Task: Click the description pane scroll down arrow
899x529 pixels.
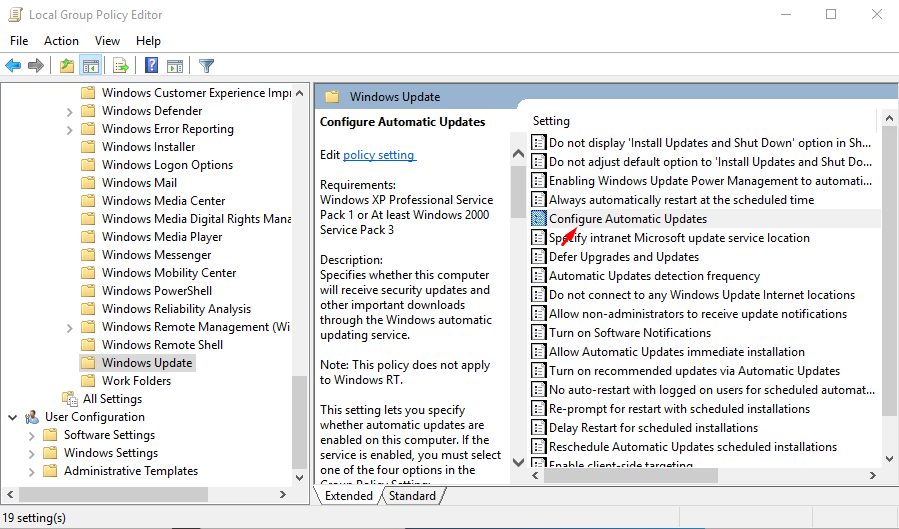Action: point(518,462)
